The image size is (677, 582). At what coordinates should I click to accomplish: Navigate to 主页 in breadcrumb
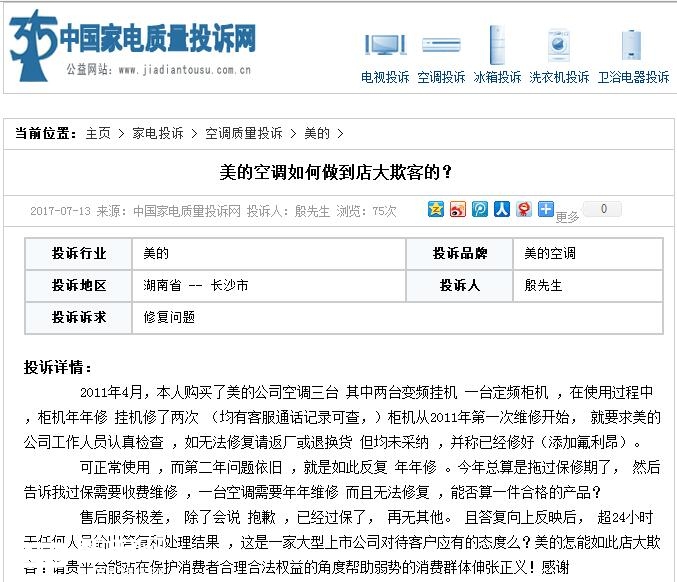(x=98, y=133)
